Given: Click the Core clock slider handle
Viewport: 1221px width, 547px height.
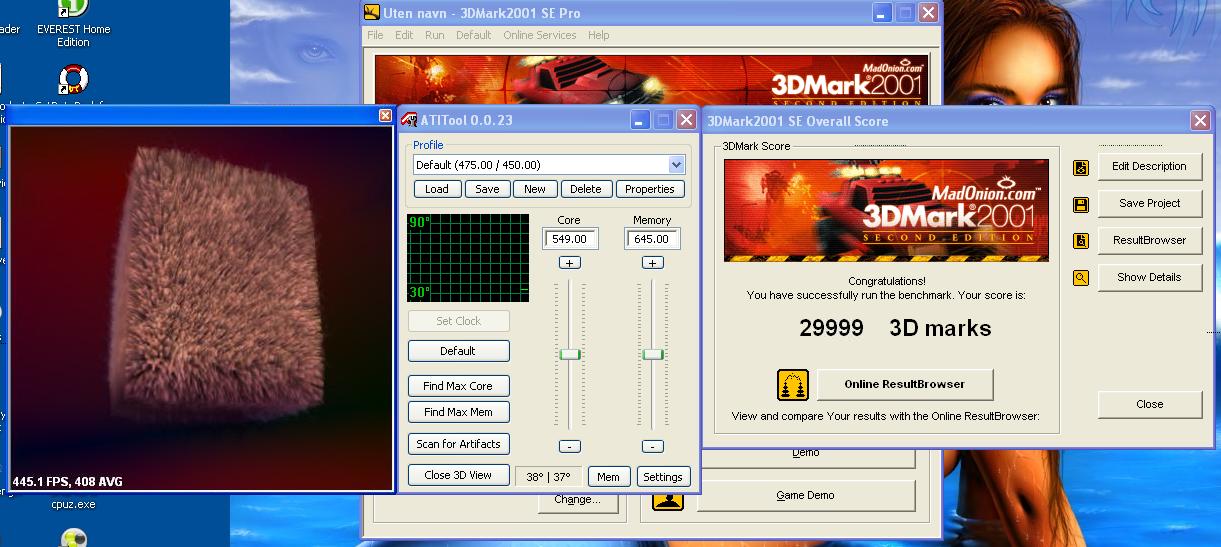Looking at the screenshot, I should [570, 354].
